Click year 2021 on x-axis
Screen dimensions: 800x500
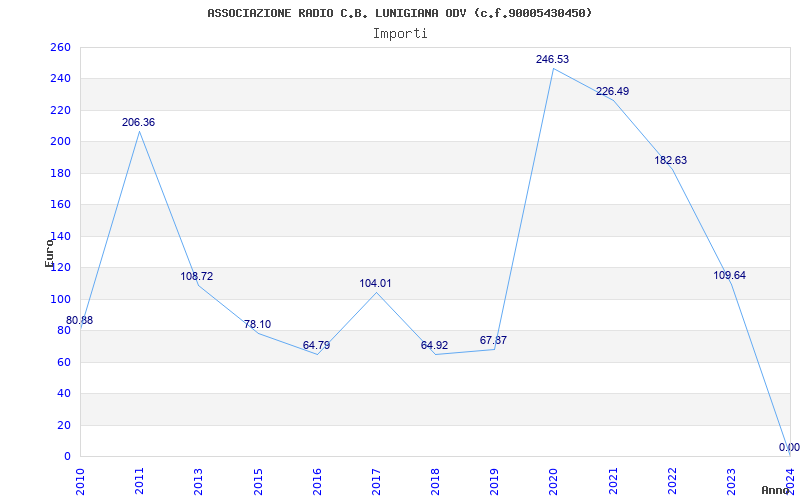tap(613, 481)
